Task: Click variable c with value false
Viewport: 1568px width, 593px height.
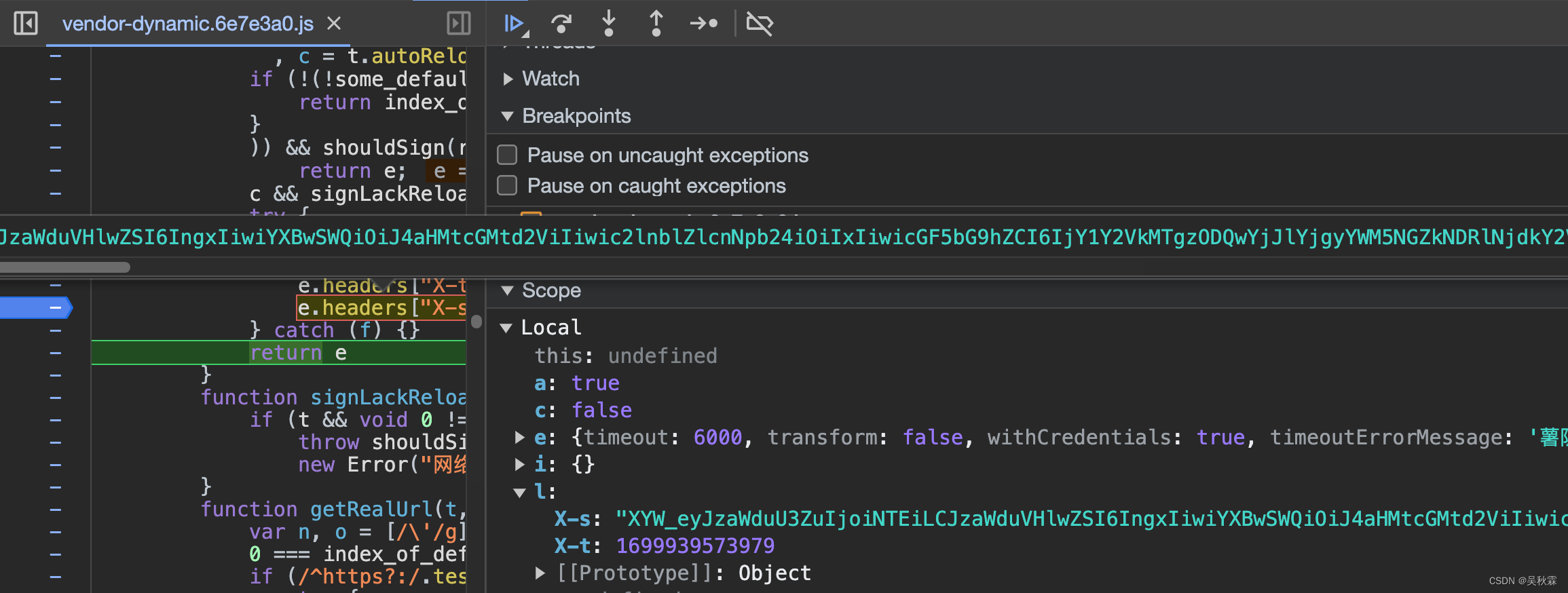Action: coord(583,410)
